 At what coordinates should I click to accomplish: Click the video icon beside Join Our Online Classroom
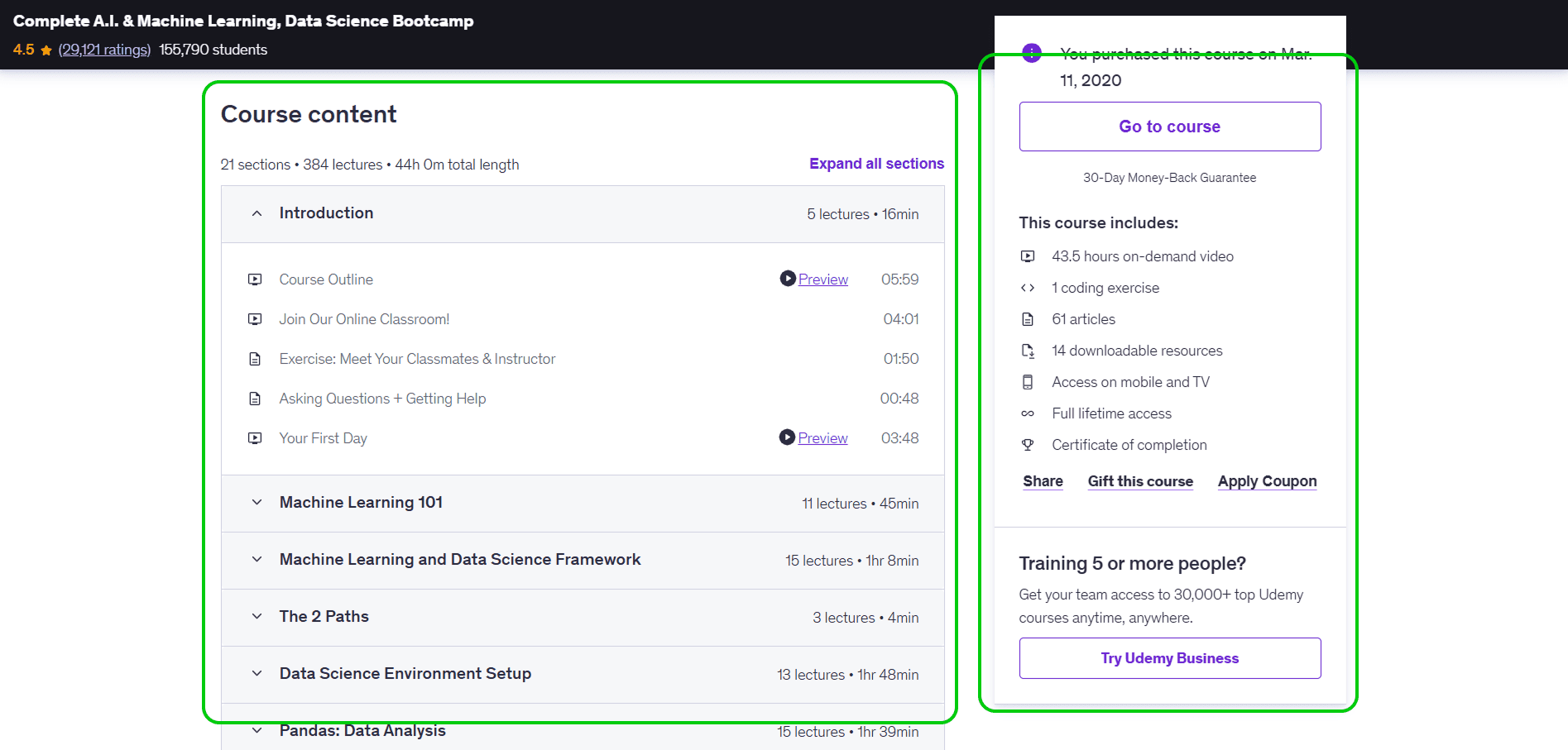255,319
